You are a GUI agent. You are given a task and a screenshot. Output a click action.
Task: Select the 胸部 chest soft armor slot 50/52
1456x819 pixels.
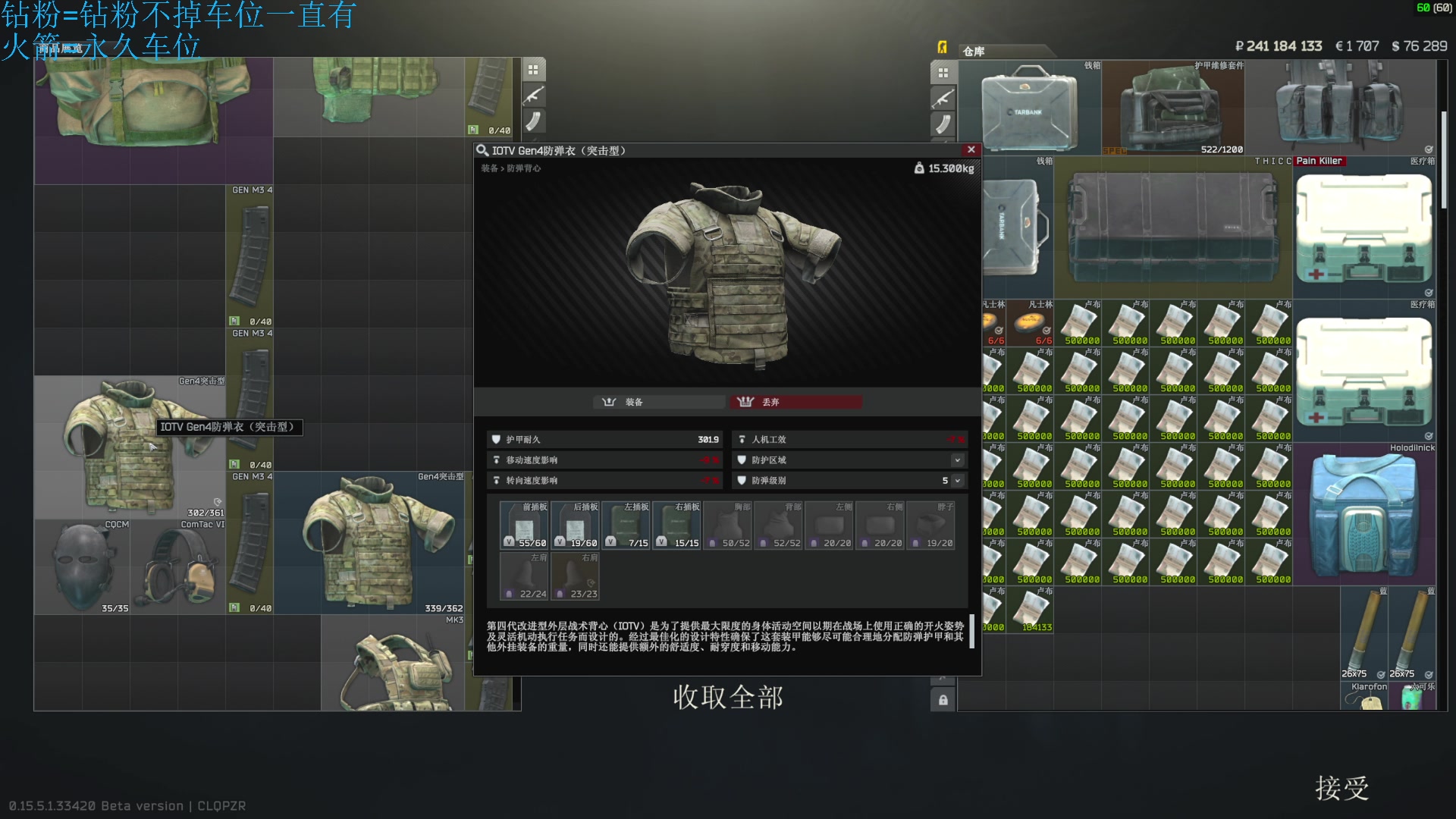728,525
